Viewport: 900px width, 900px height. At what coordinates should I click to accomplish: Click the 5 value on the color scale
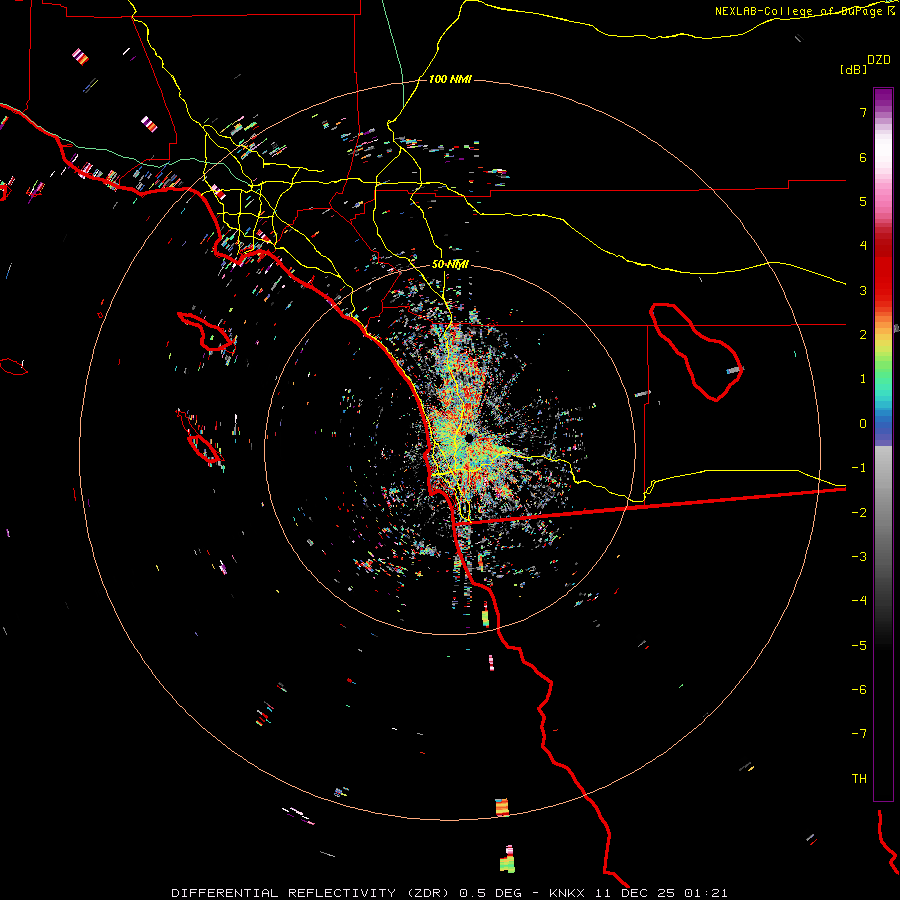point(863,201)
